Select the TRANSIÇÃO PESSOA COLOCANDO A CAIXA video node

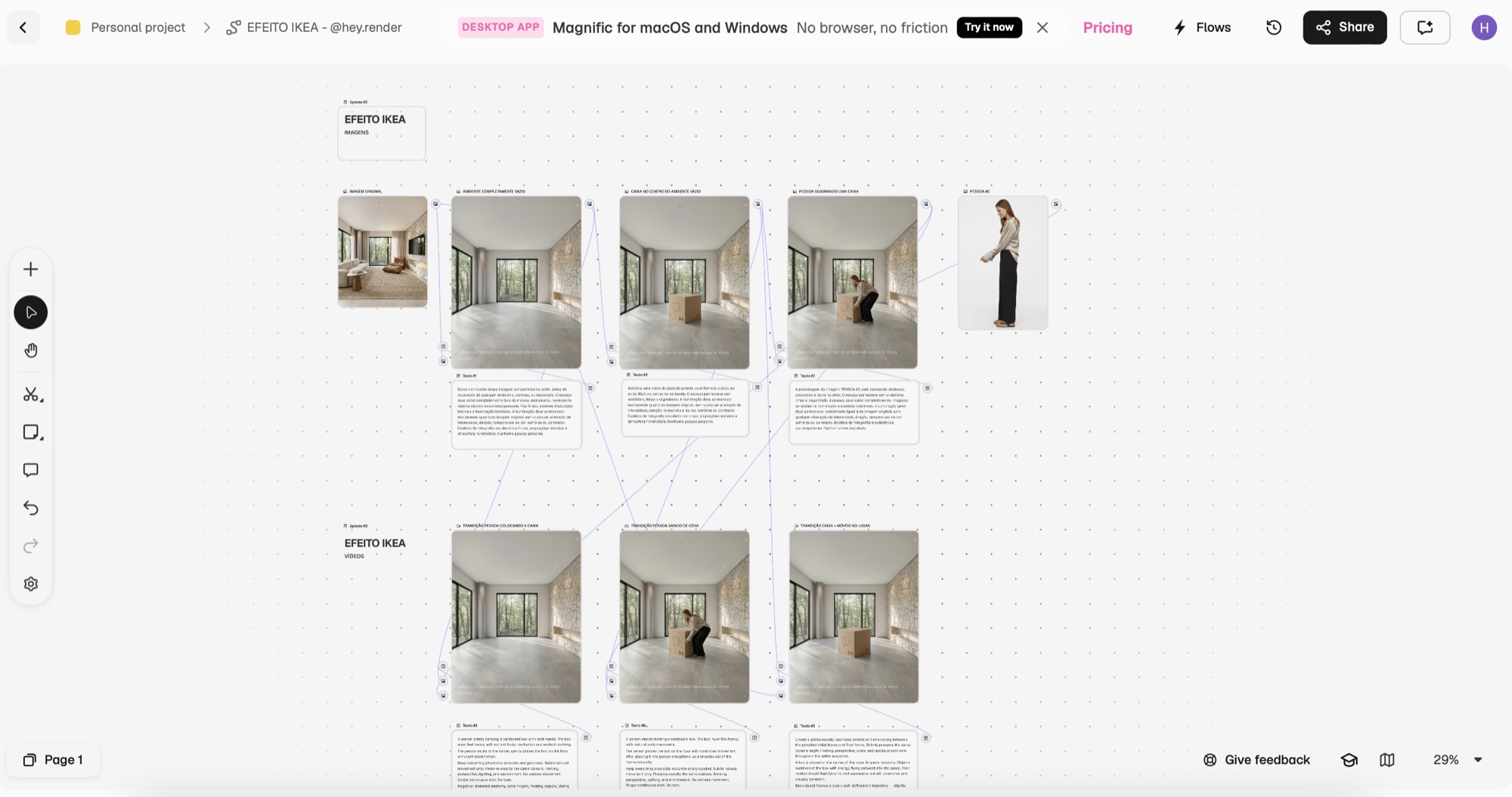[516, 616]
